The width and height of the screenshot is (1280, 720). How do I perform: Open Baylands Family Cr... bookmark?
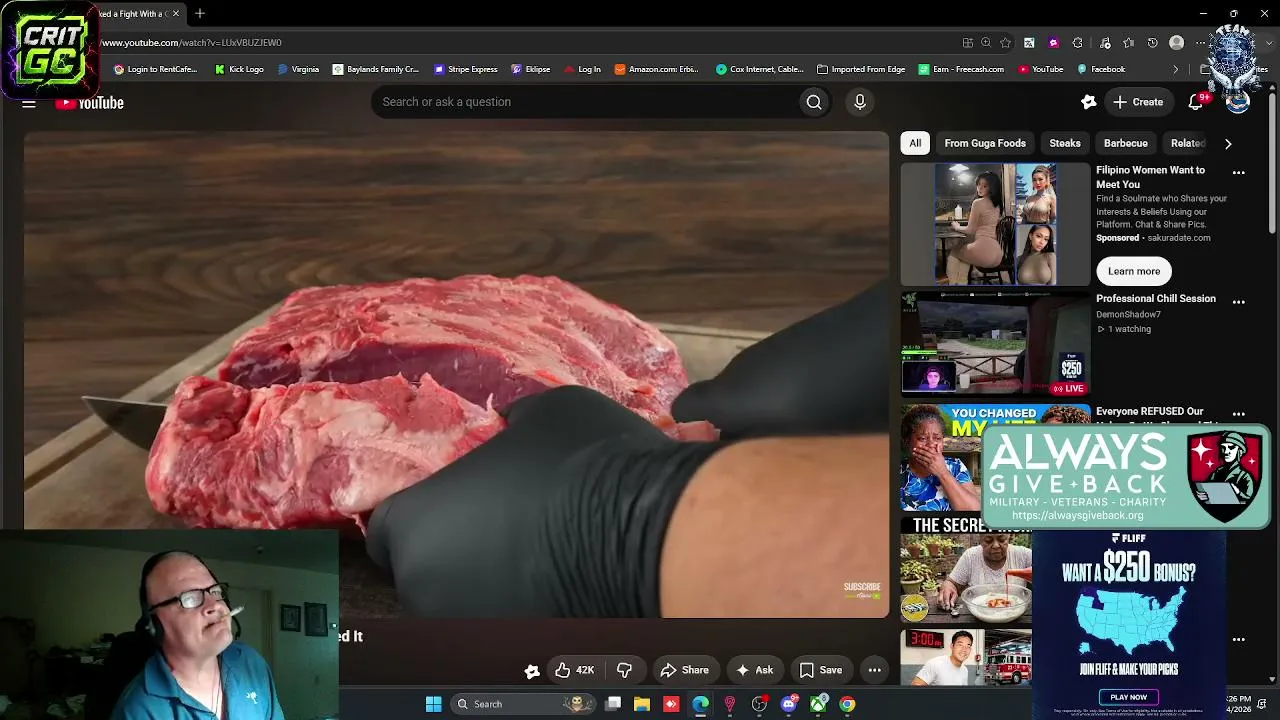coord(375,70)
